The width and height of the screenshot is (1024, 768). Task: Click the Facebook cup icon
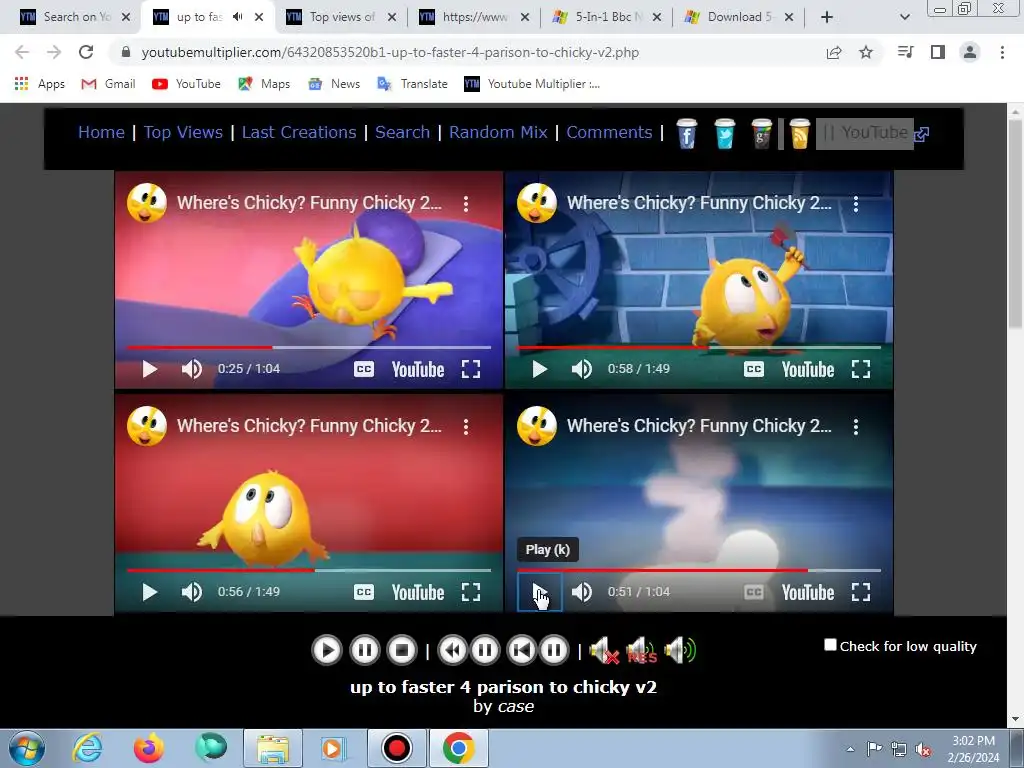[x=686, y=134]
